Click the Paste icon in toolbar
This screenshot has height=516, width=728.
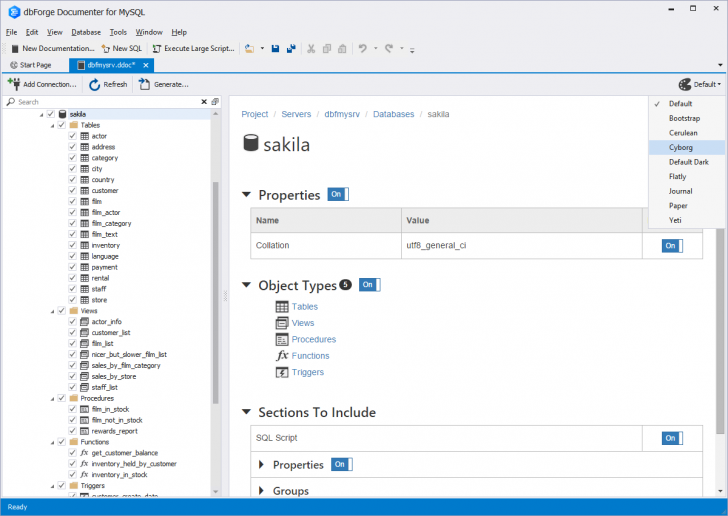(342, 48)
